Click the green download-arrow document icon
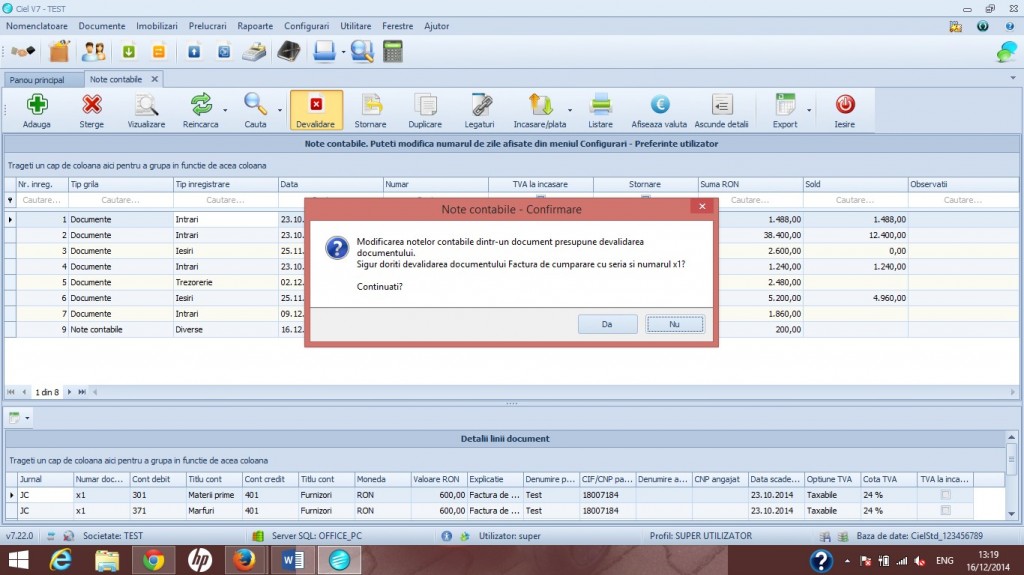Viewport: 1024px width, 575px height. (x=129, y=51)
